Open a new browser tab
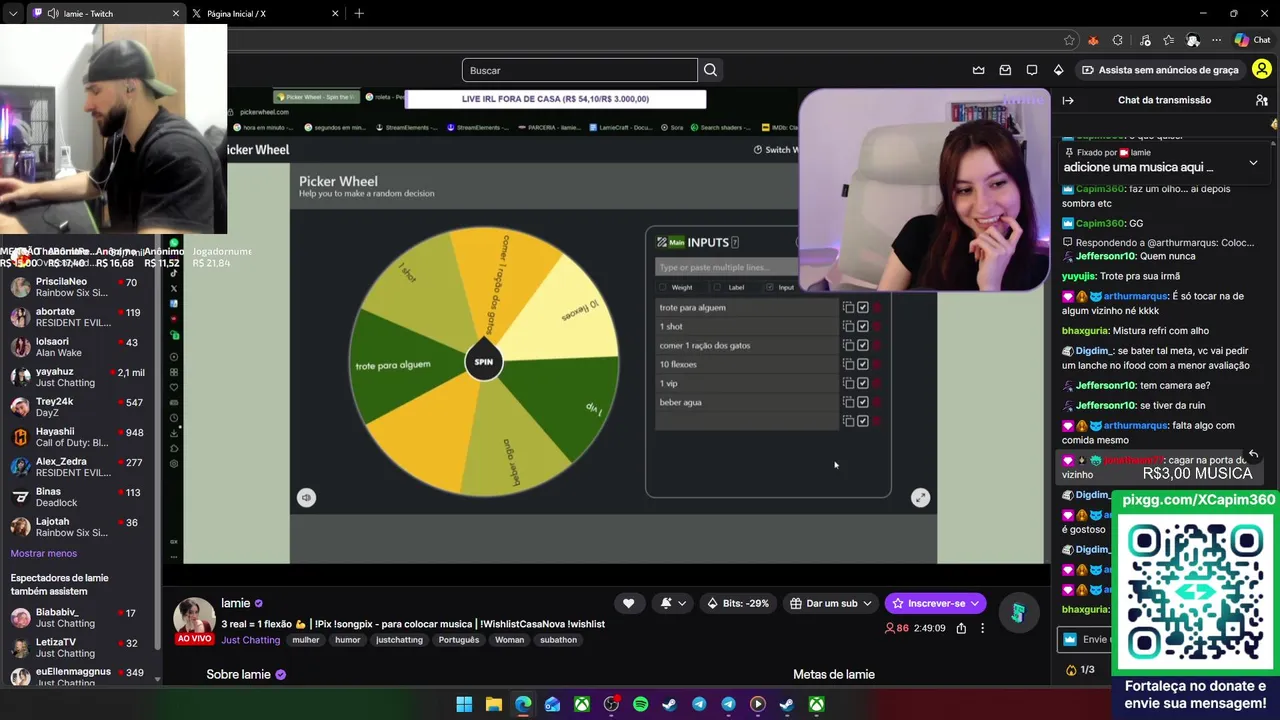 point(359,13)
